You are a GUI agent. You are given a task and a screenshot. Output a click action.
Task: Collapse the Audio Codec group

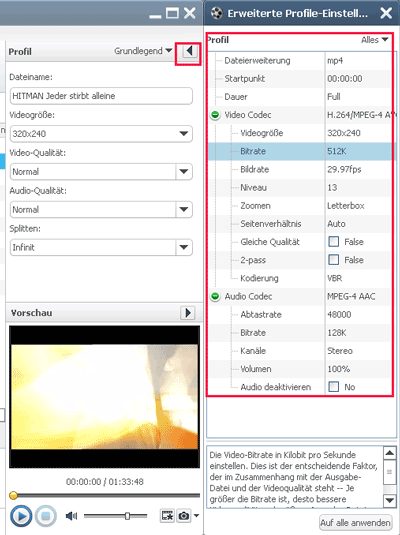click(215, 296)
